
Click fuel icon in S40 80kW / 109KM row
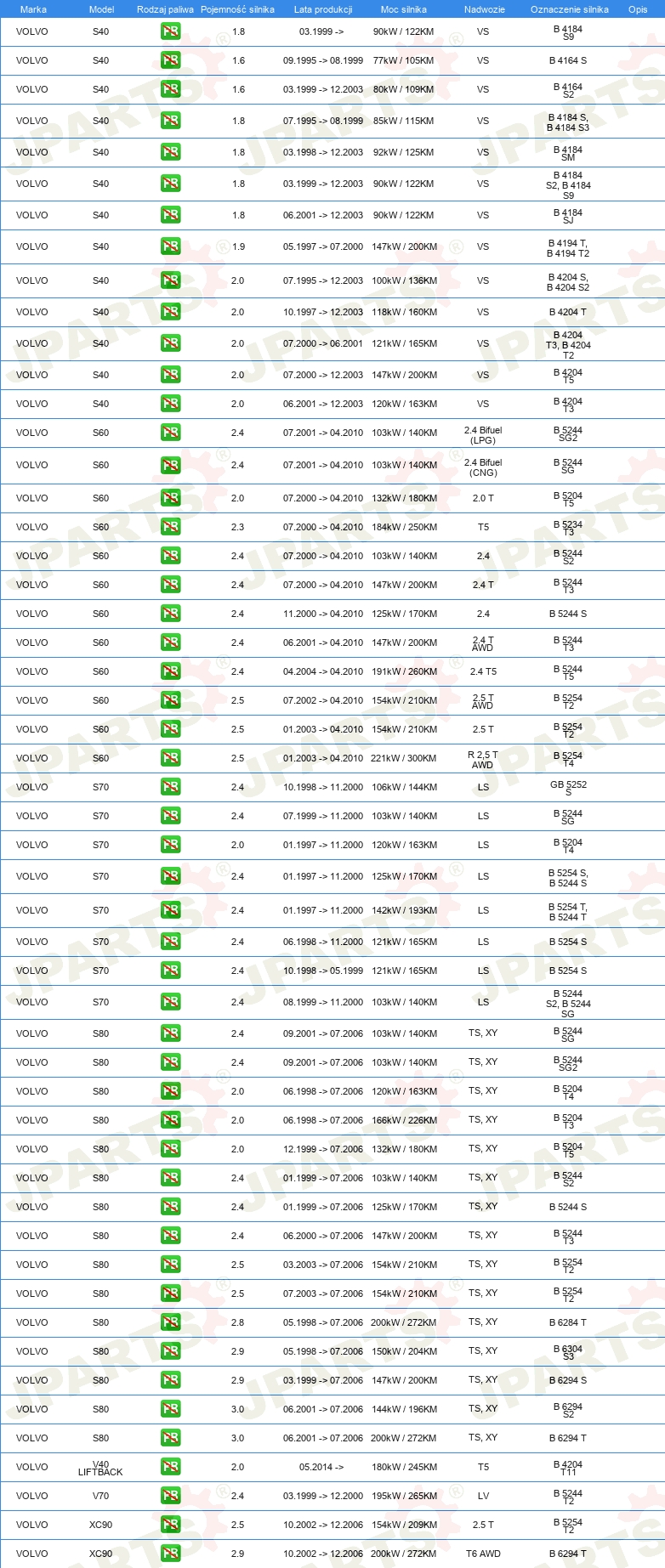(170, 89)
